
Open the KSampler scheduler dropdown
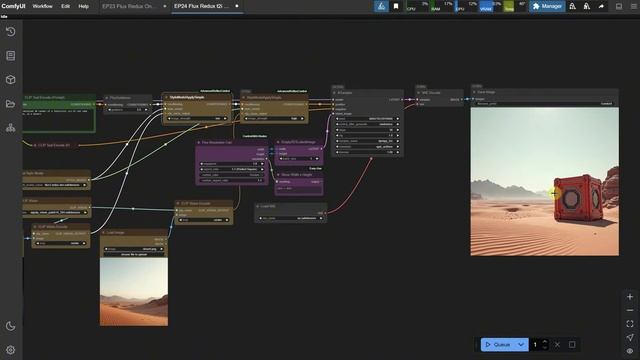367,147
